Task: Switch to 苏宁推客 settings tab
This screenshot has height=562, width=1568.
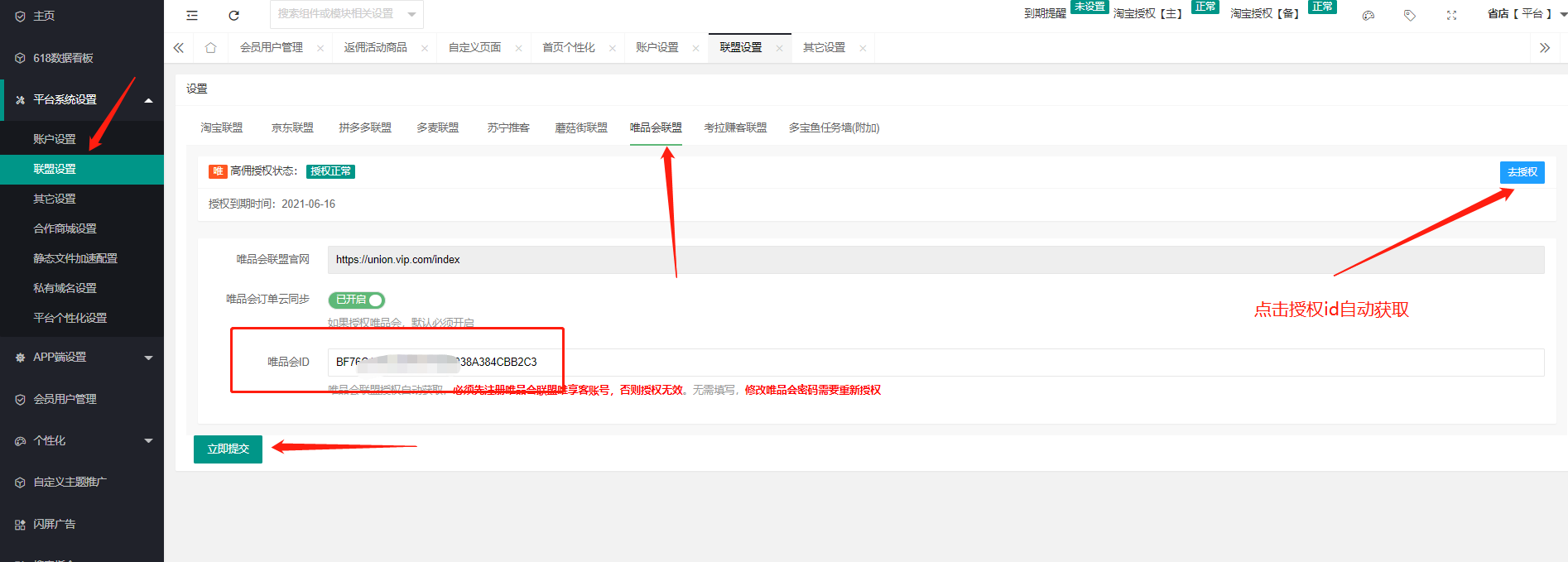Action: (508, 127)
